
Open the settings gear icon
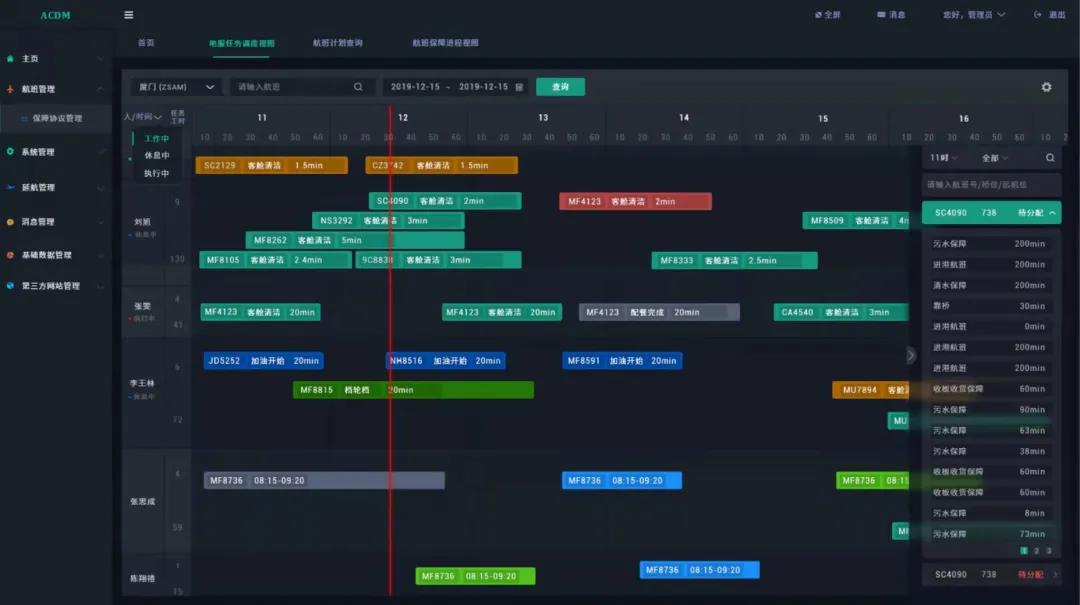pyautogui.click(x=1046, y=87)
